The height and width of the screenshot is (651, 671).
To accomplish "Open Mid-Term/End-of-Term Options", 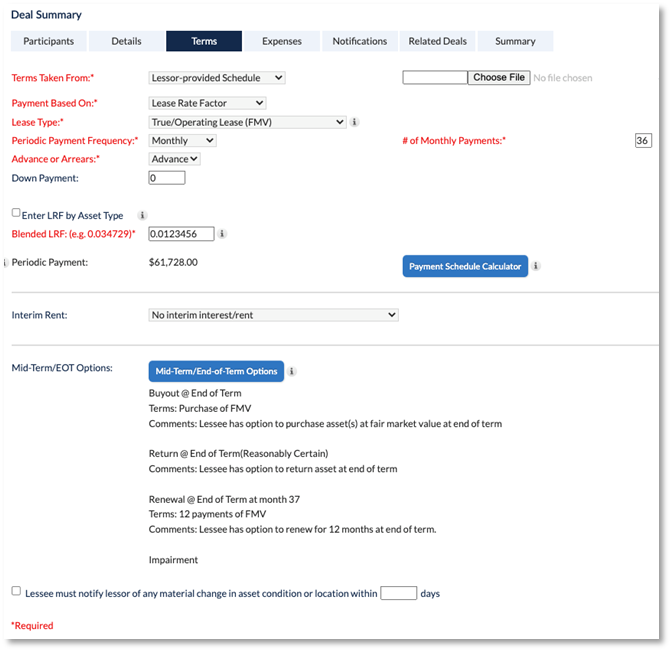I will (216, 371).
